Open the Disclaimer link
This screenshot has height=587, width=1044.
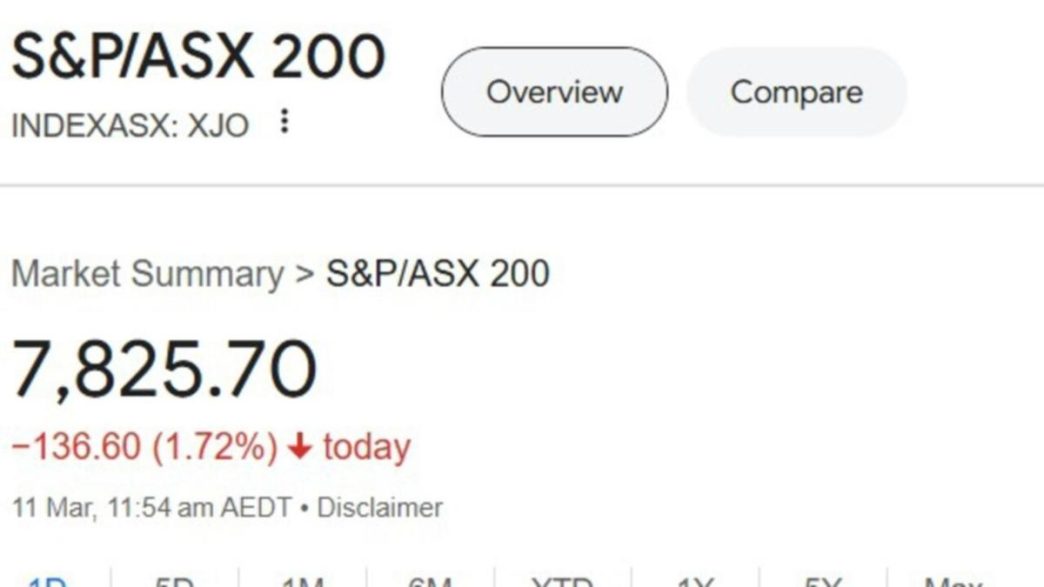[x=380, y=508]
